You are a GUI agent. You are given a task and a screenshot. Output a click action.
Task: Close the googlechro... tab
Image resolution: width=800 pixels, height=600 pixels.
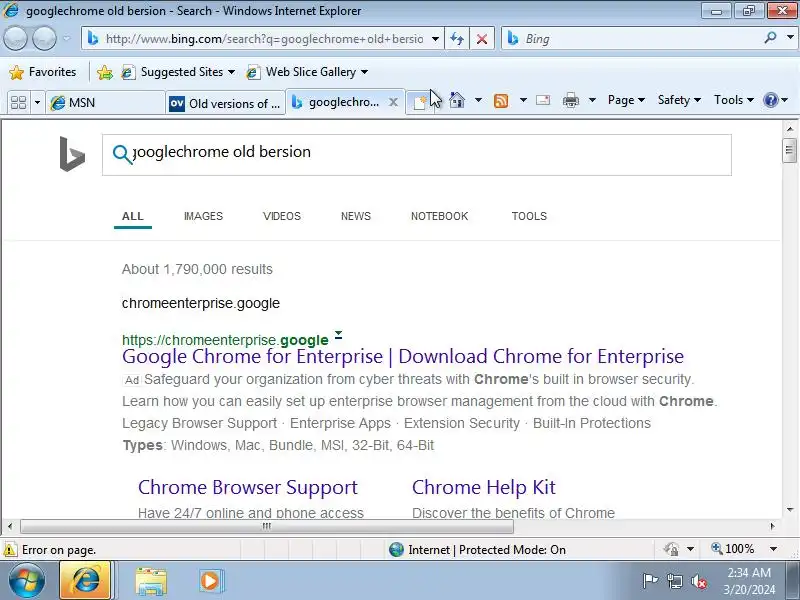pyautogui.click(x=393, y=102)
